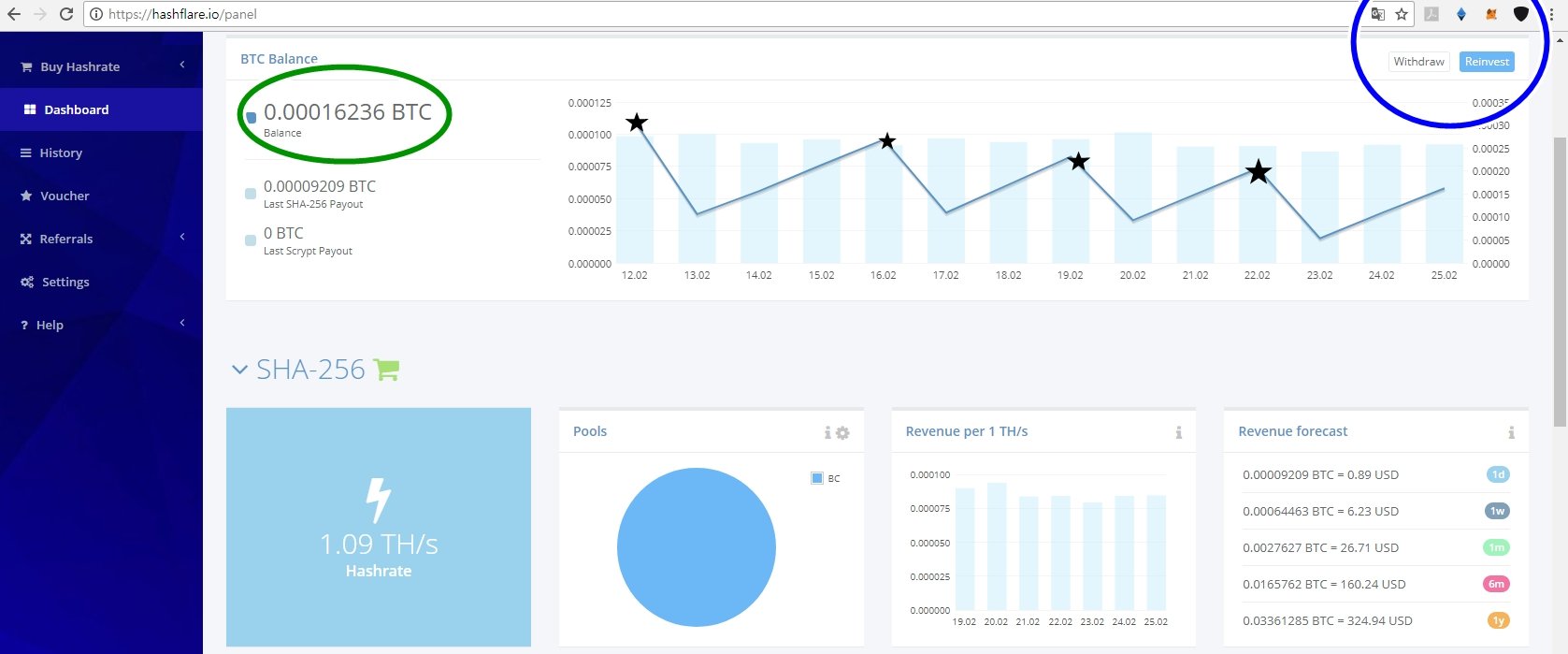Click the 20.02 bar in balance chart
Screen dimensions: 1568x654
pyautogui.click(x=1132, y=197)
